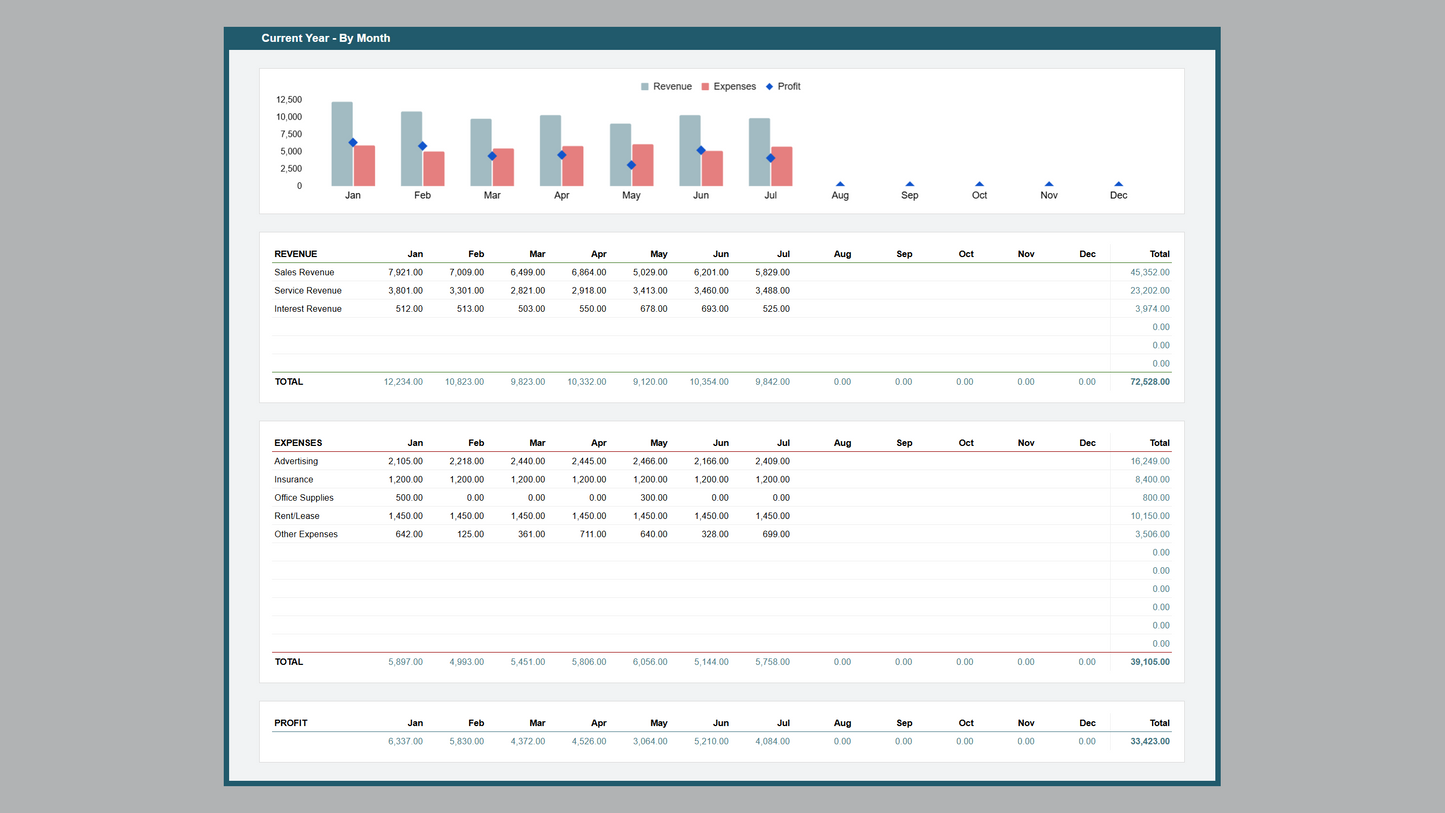Select Insurance Jan value 1,200.00

(405, 480)
